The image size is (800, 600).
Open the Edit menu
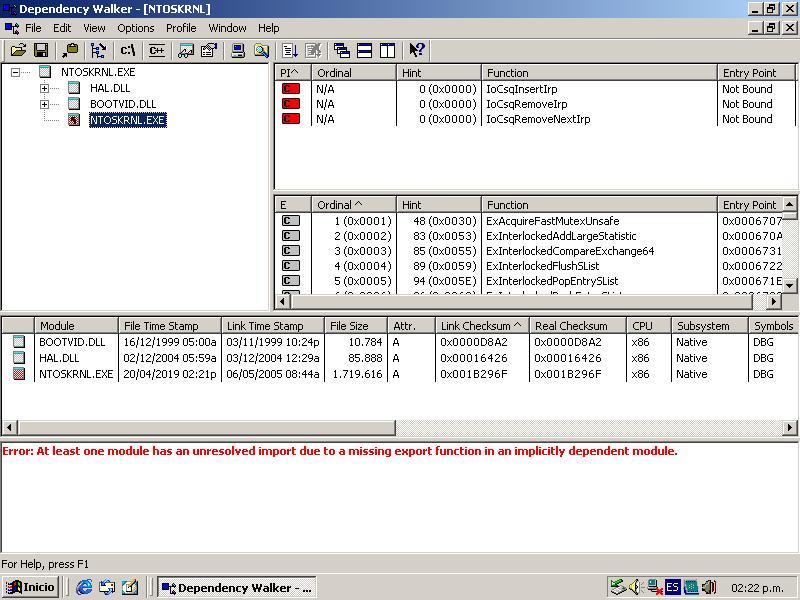pos(62,28)
